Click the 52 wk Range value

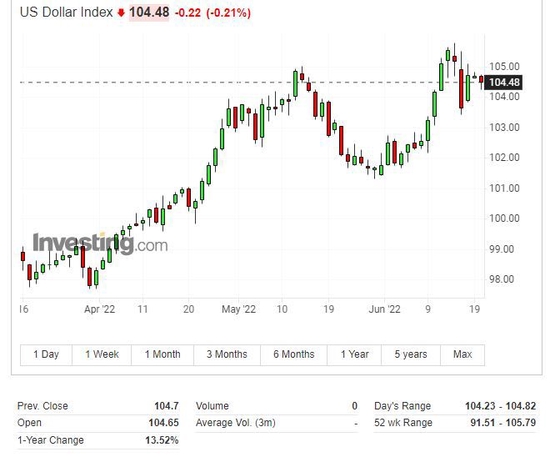(503, 423)
